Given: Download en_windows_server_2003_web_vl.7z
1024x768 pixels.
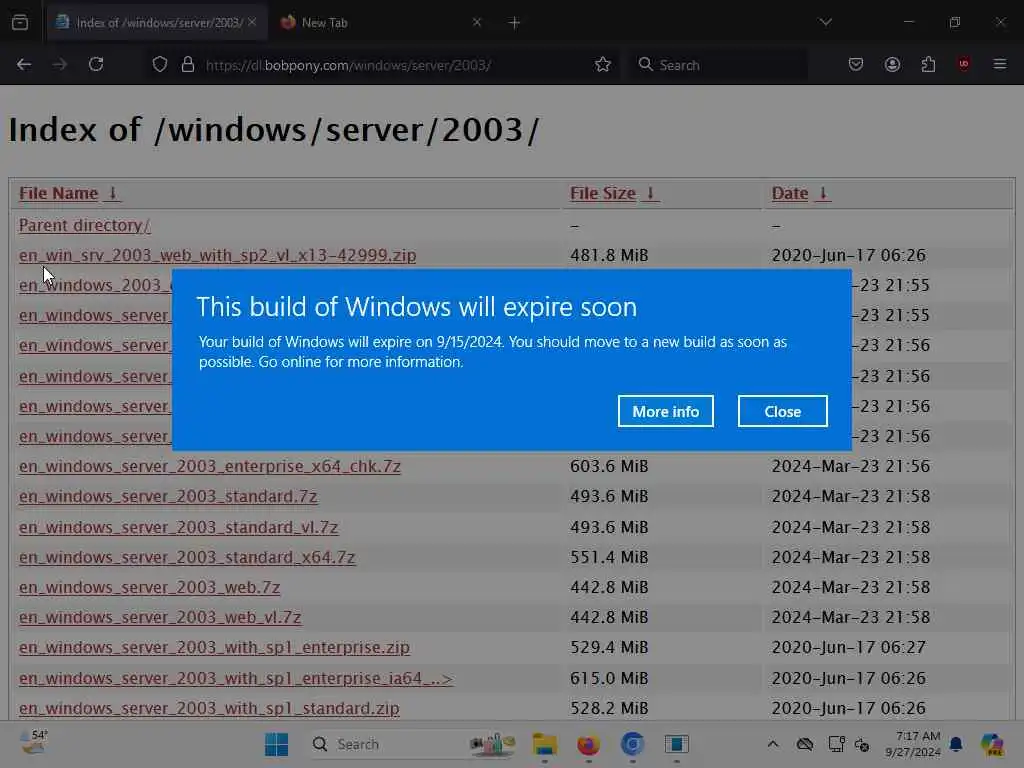Looking at the screenshot, I should 160,617.
